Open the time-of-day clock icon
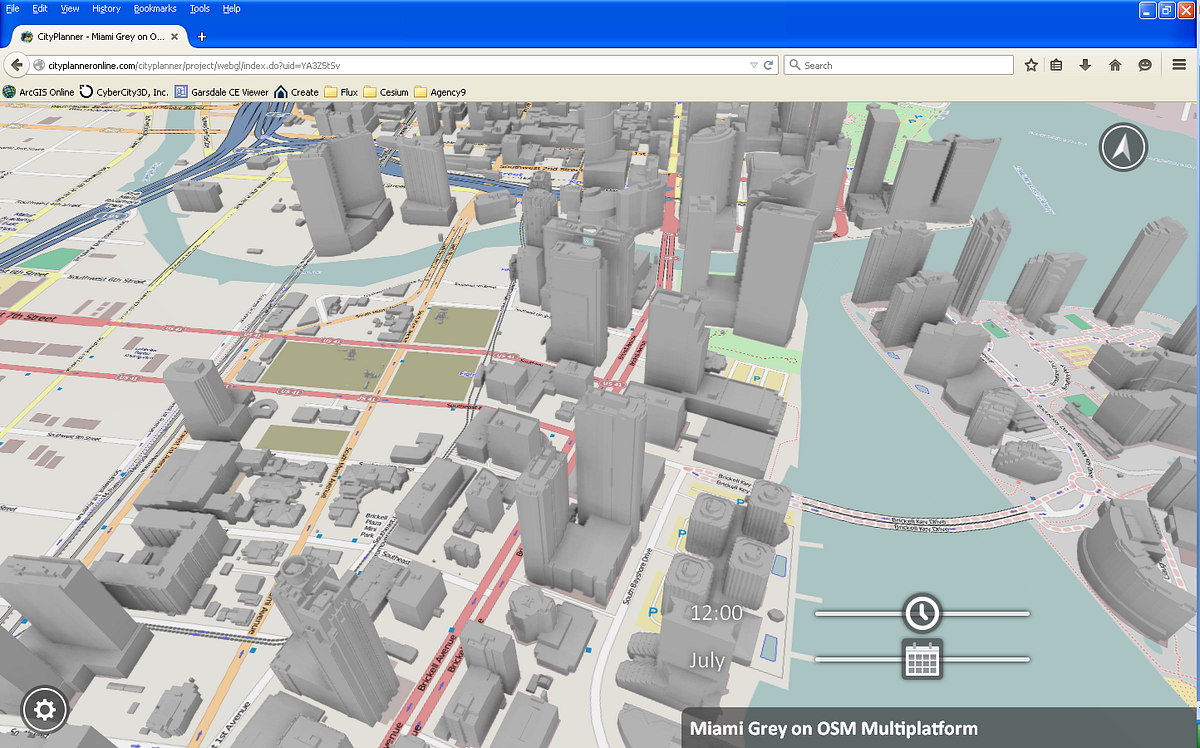1200x748 pixels. [921, 613]
